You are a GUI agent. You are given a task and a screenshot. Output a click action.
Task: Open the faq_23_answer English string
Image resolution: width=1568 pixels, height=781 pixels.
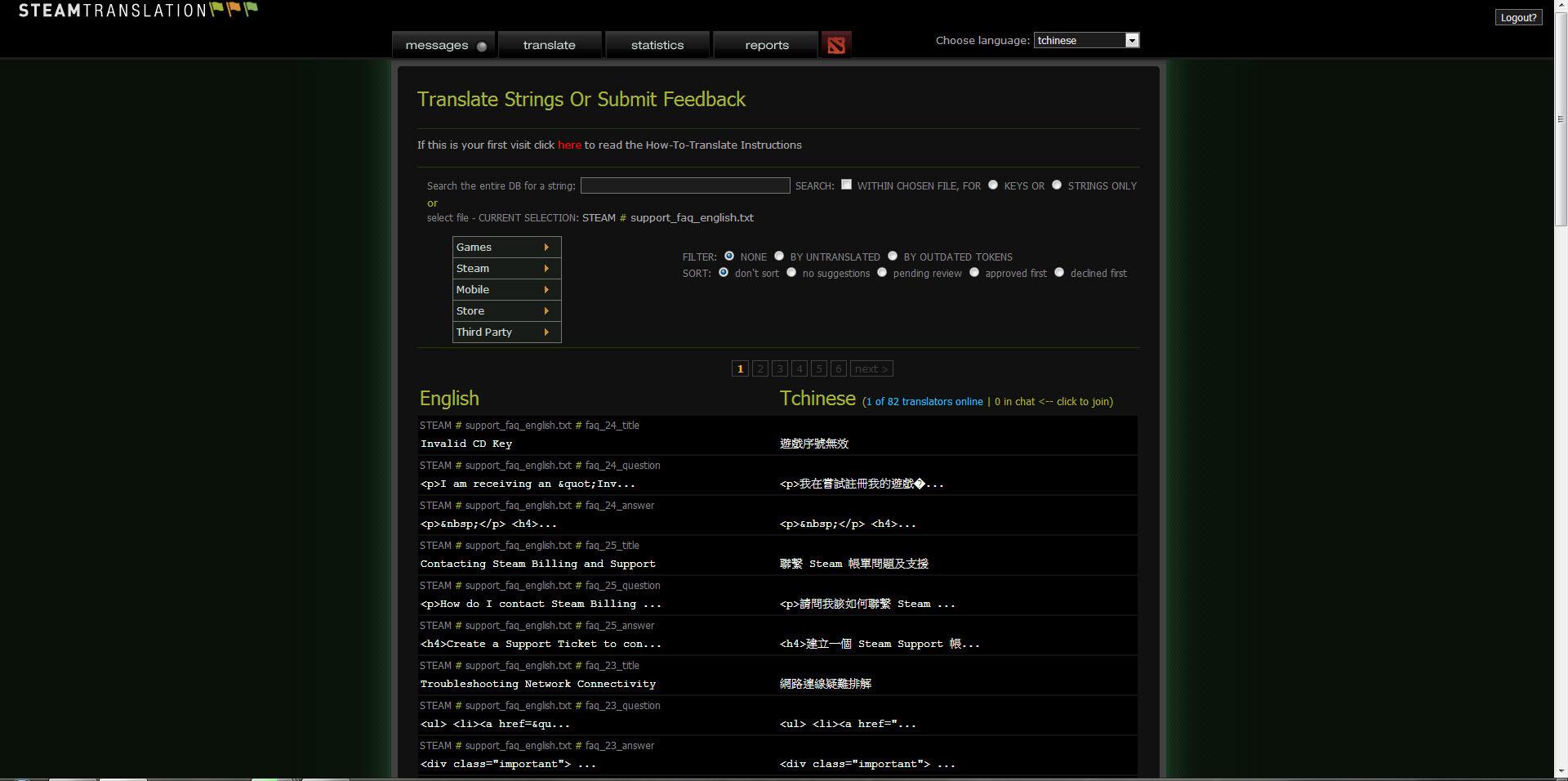[x=508, y=764]
